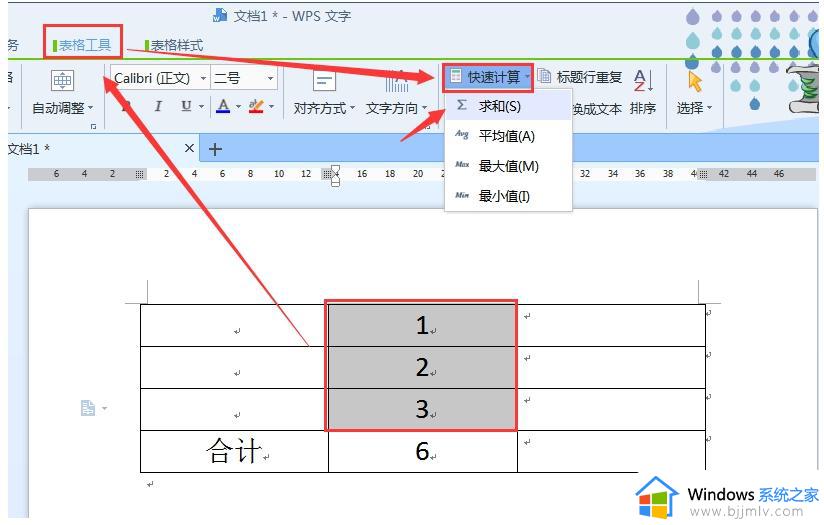Click the 标题行重复 button
Image resolution: width=824 pixels, height=525 pixels.
(580, 77)
